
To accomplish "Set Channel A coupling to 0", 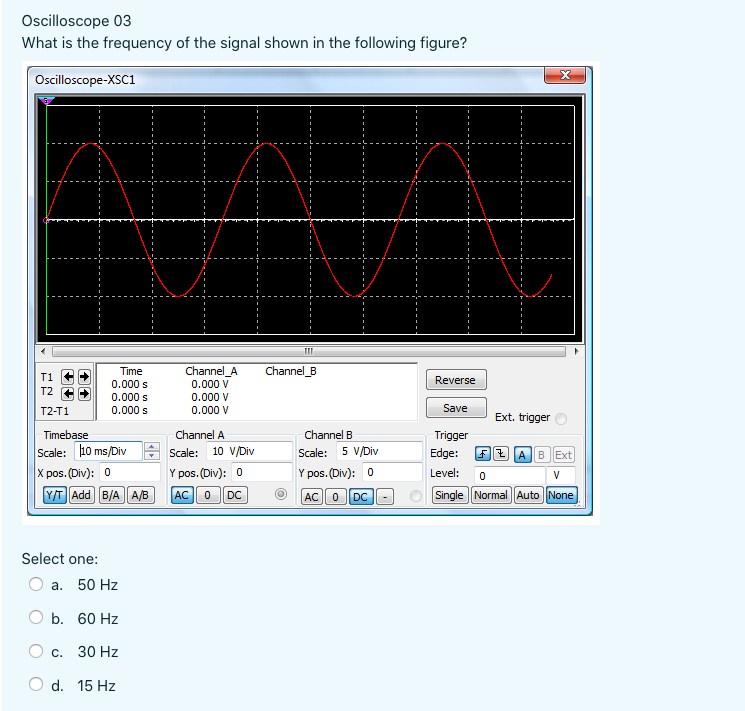I will 208,495.
